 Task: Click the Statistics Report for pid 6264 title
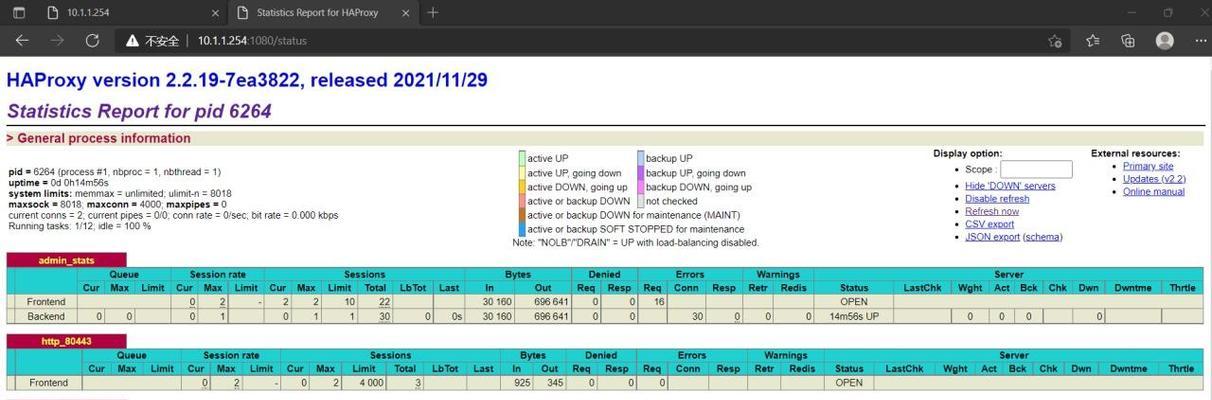[x=139, y=111]
